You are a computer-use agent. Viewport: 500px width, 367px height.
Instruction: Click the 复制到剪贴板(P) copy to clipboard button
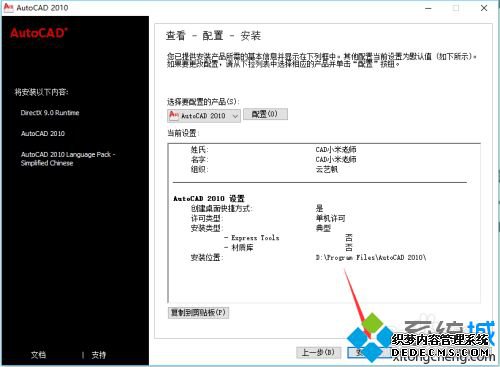(x=198, y=313)
